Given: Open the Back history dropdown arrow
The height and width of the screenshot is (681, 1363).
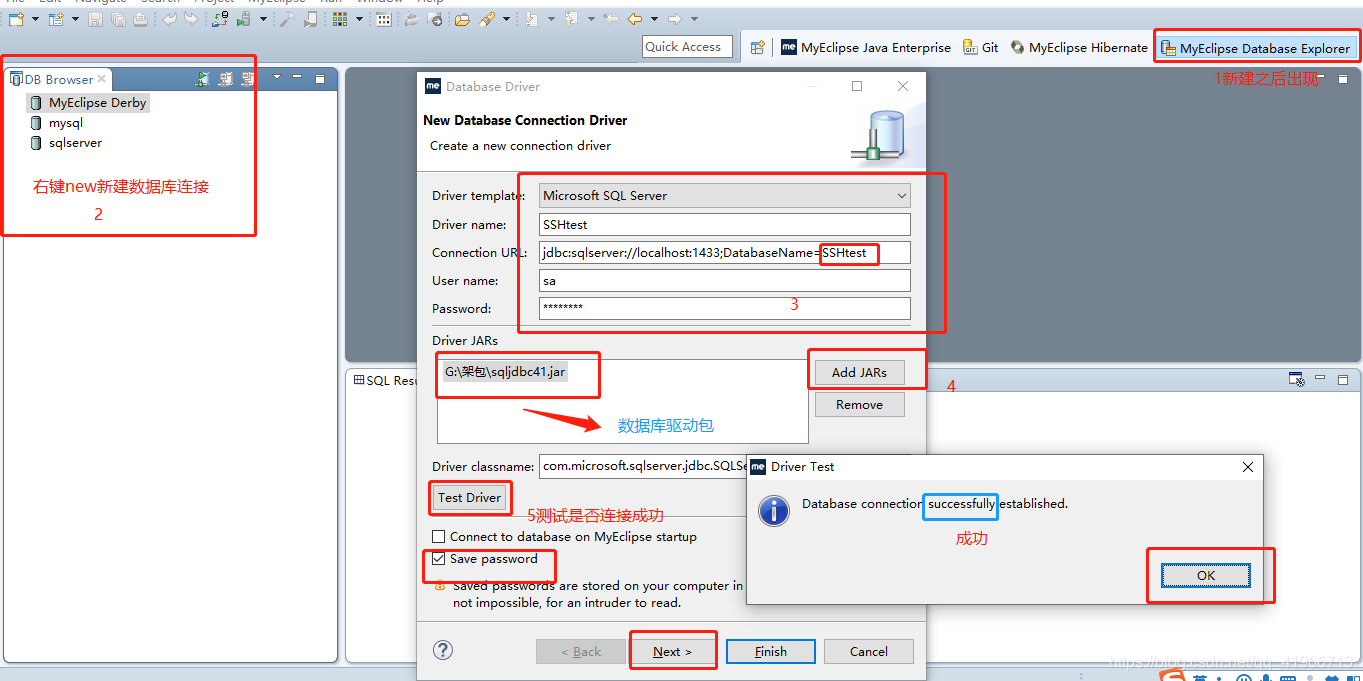Looking at the screenshot, I should point(654,19).
